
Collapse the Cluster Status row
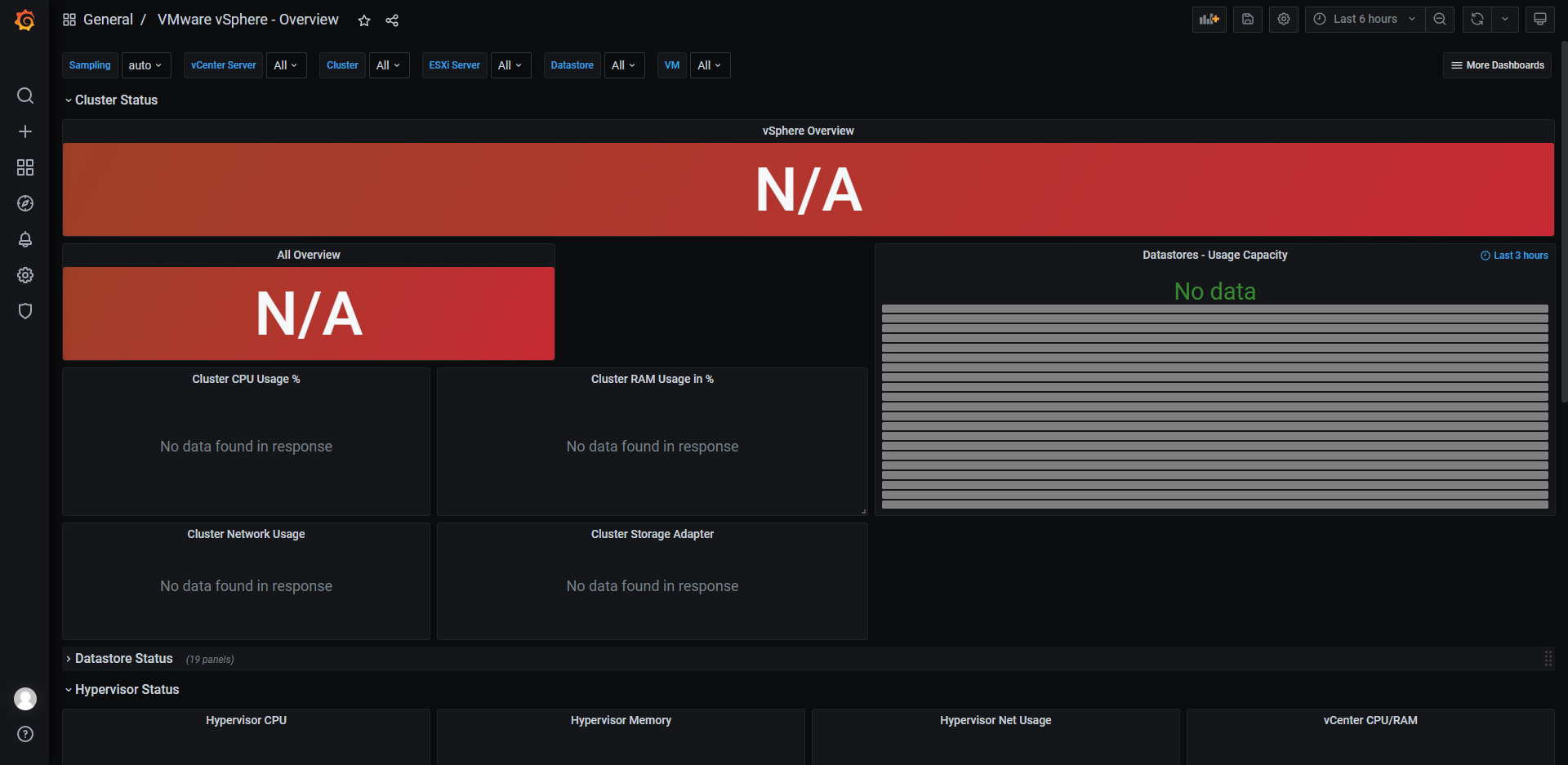tap(111, 100)
